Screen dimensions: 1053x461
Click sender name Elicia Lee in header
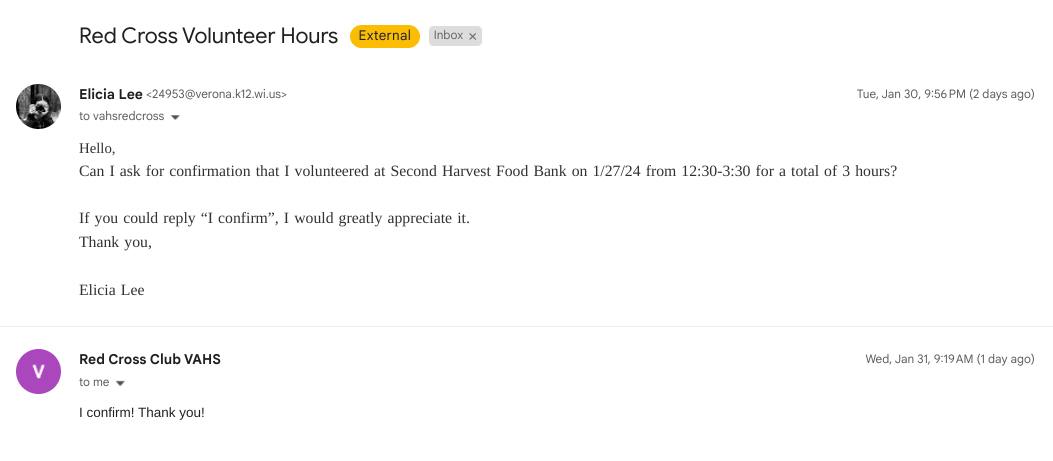point(111,94)
